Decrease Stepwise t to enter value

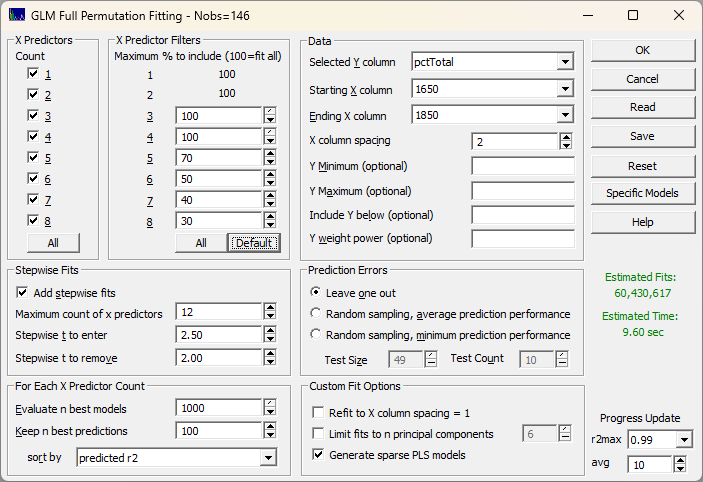coord(269,338)
